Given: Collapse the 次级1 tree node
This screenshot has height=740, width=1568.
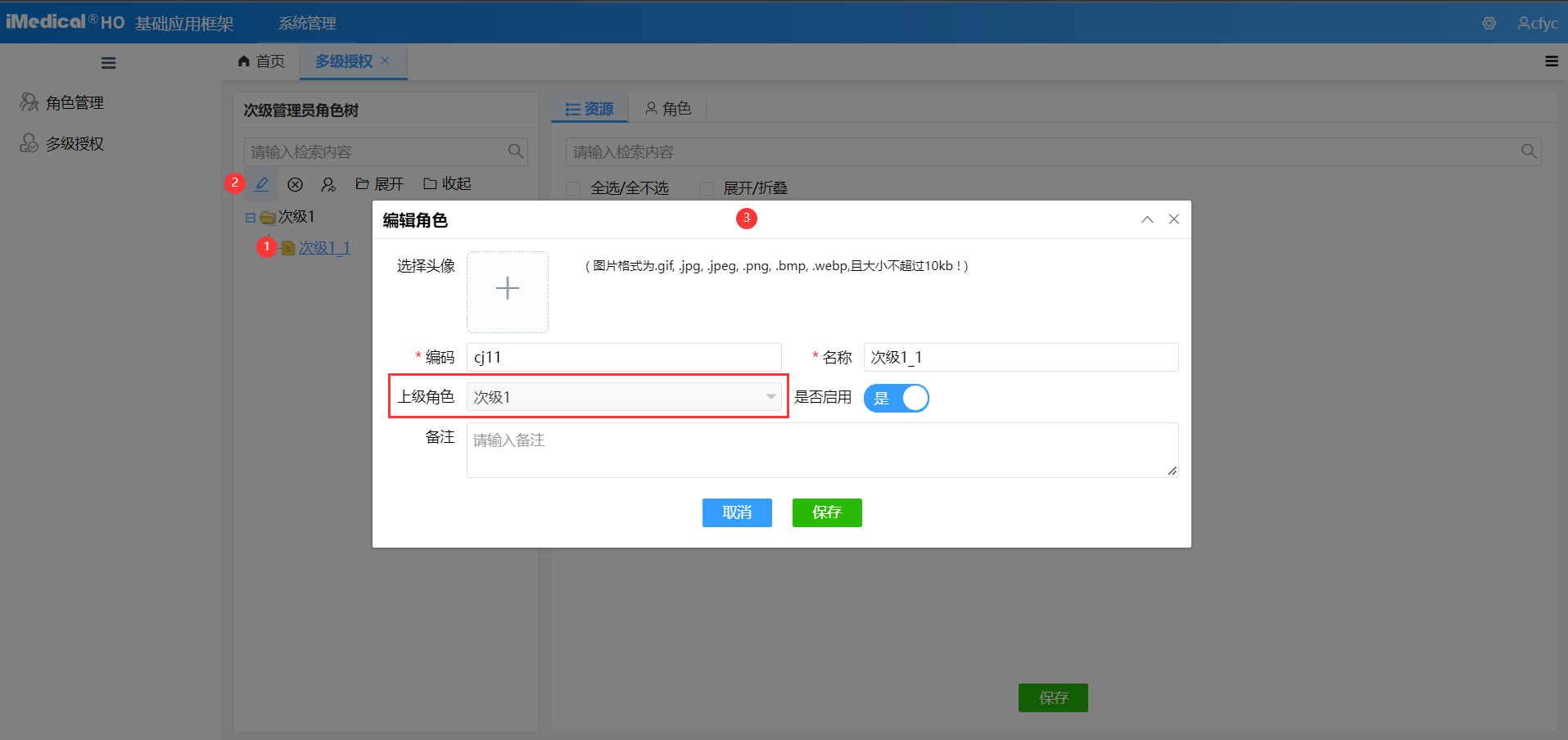Looking at the screenshot, I should pyautogui.click(x=251, y=216).
